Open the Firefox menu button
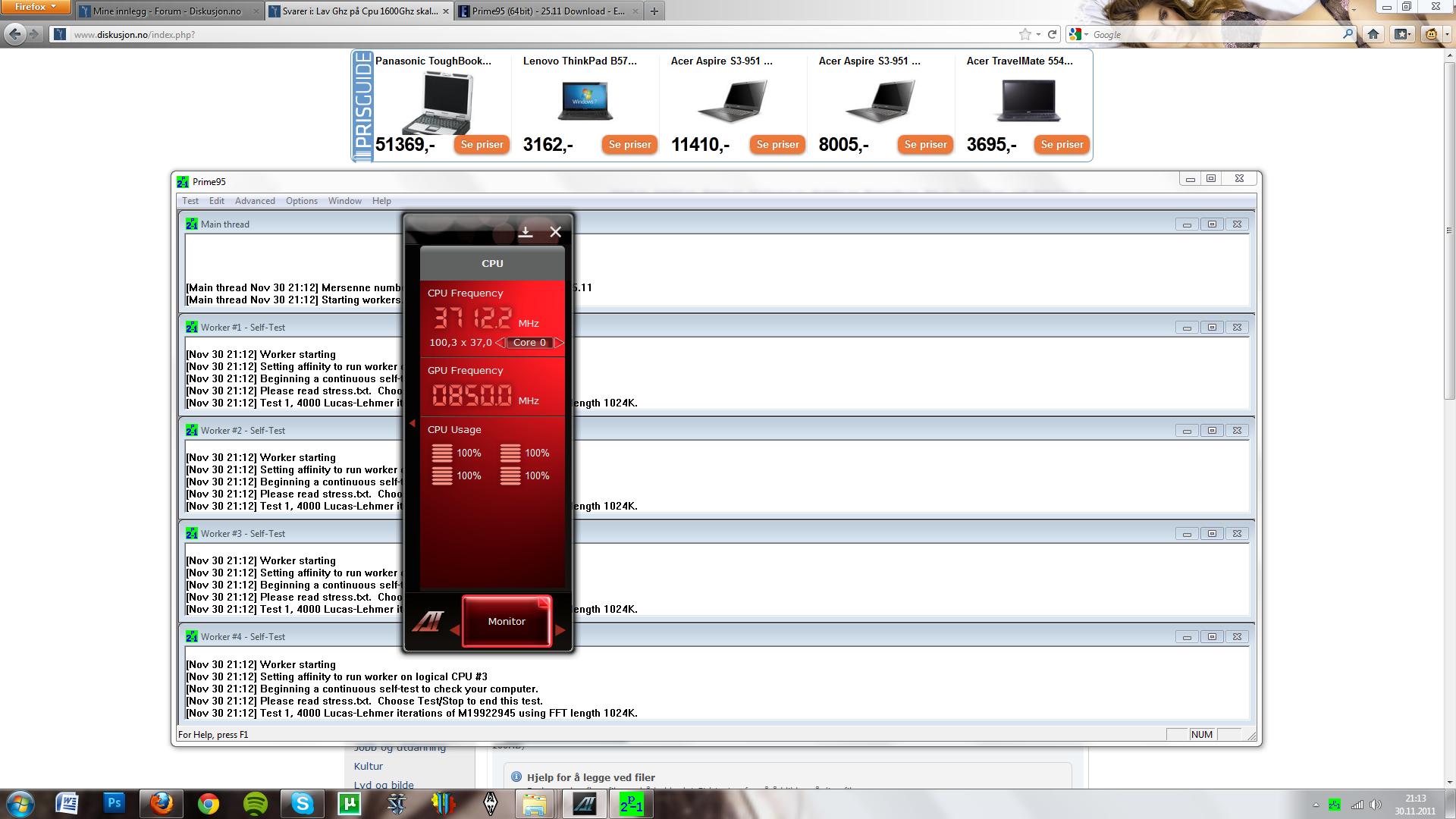1456x819 pixels. [36, 8]
